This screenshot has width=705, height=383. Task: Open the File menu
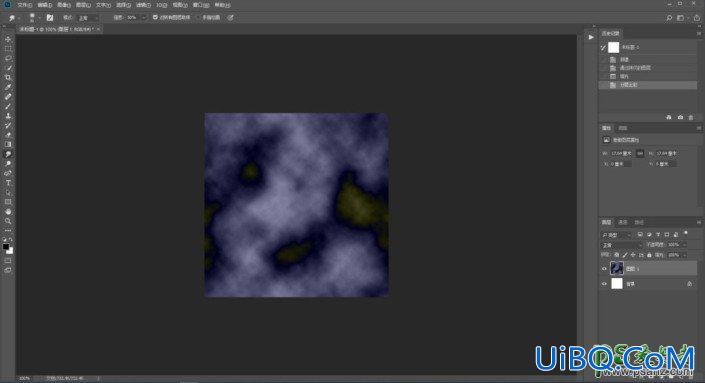click(x=24, y=5)
